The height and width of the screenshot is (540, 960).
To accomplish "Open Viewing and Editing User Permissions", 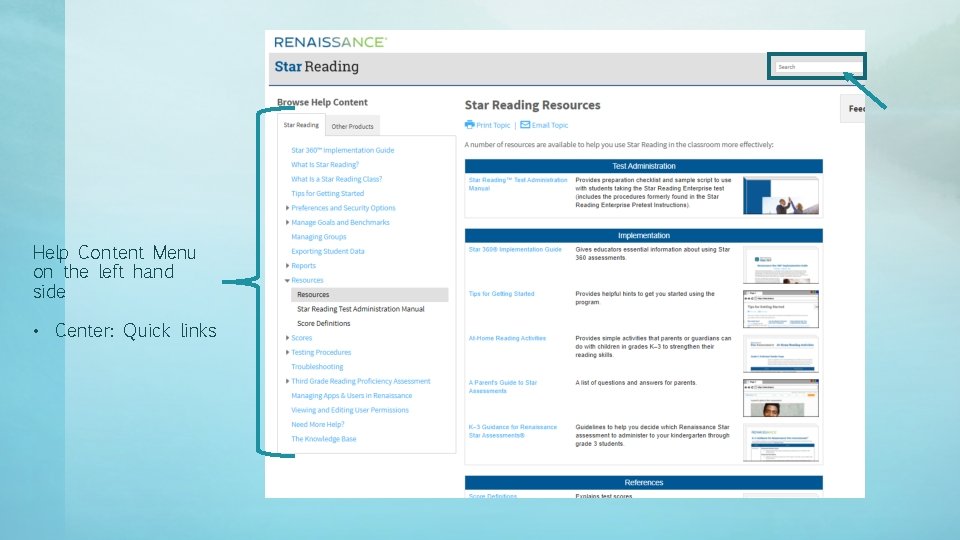I will point(350,410).
